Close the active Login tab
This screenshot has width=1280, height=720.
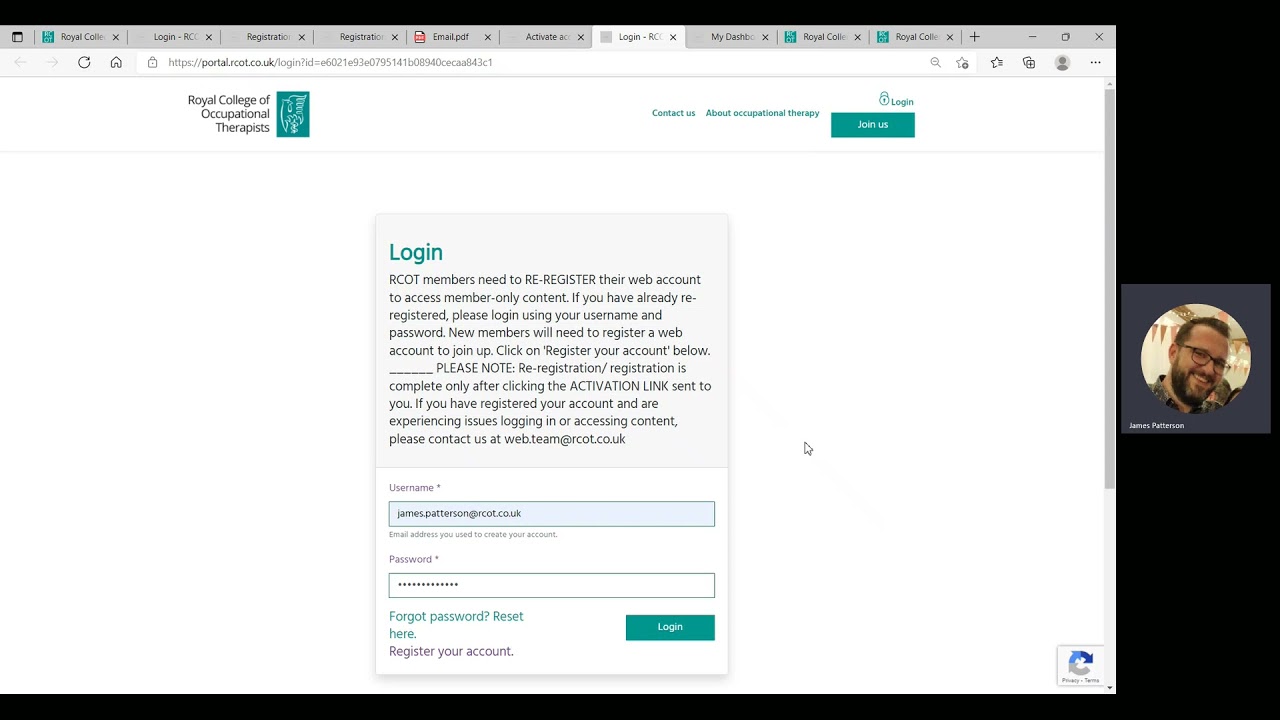coord(673,37)
